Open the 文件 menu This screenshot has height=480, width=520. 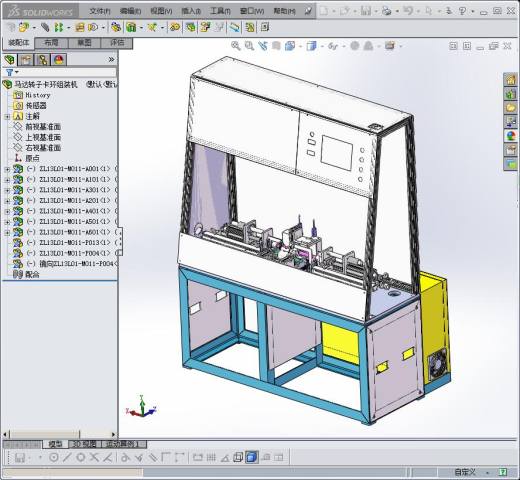pos(100,11)
